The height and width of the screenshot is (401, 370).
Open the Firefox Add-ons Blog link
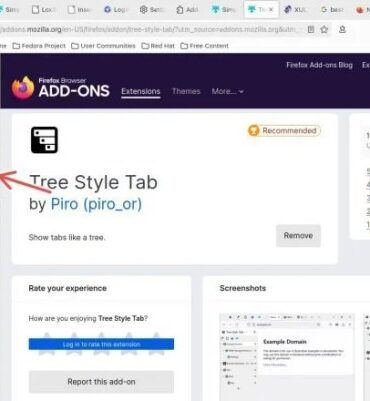tap(319, 65)
